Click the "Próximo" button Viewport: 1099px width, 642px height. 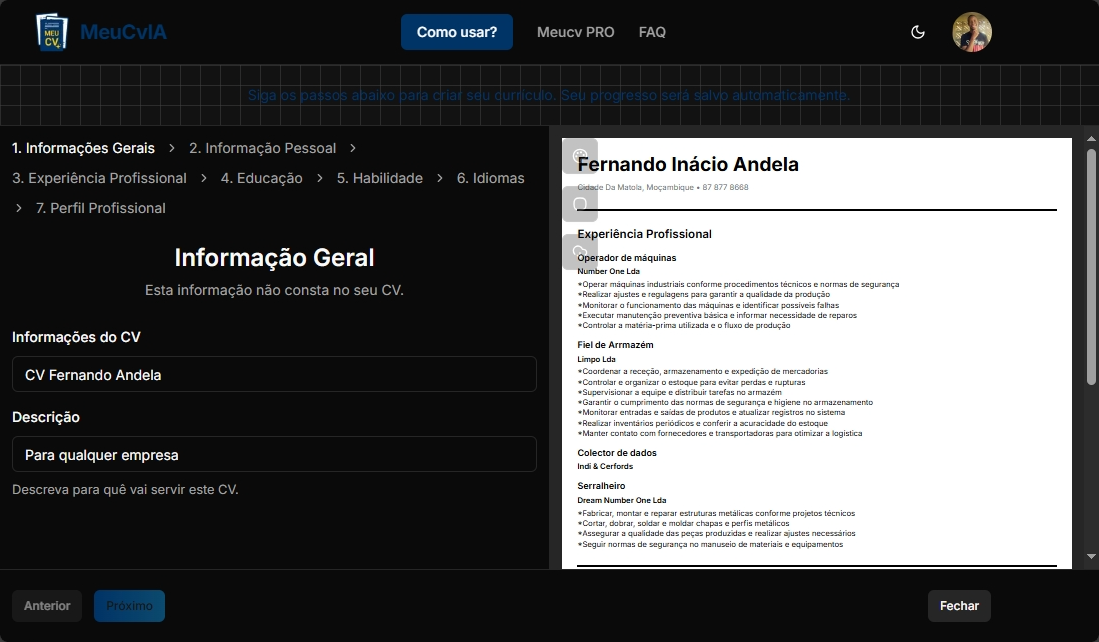point(129,605)
